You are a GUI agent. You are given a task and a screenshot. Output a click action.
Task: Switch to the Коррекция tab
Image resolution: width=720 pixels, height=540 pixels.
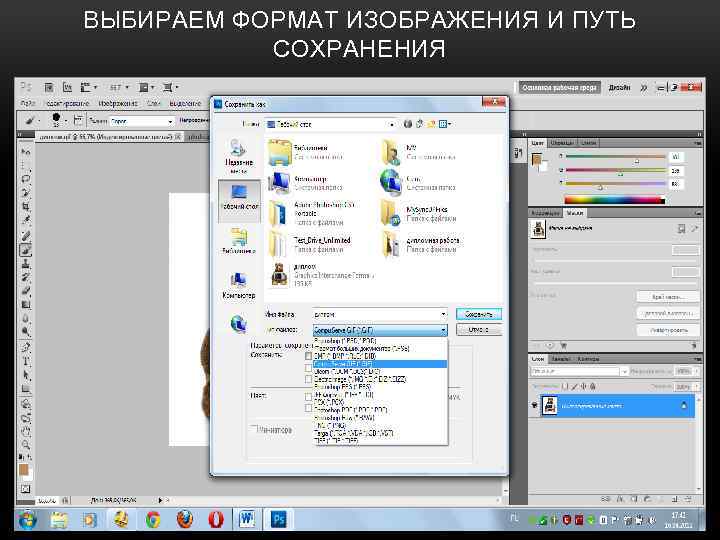(x=545, y=213)
